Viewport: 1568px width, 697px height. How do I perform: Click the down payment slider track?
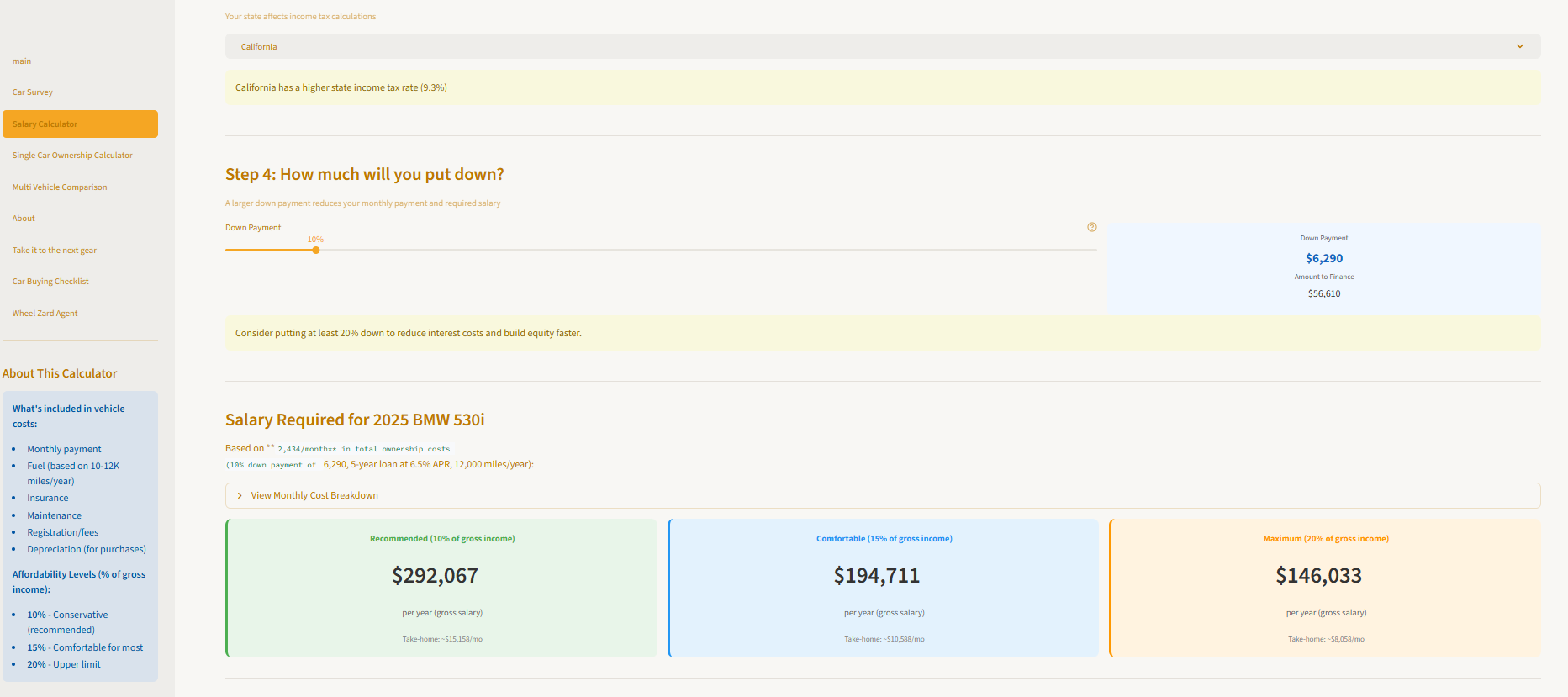pyautogui.click(x=661, y=250)
